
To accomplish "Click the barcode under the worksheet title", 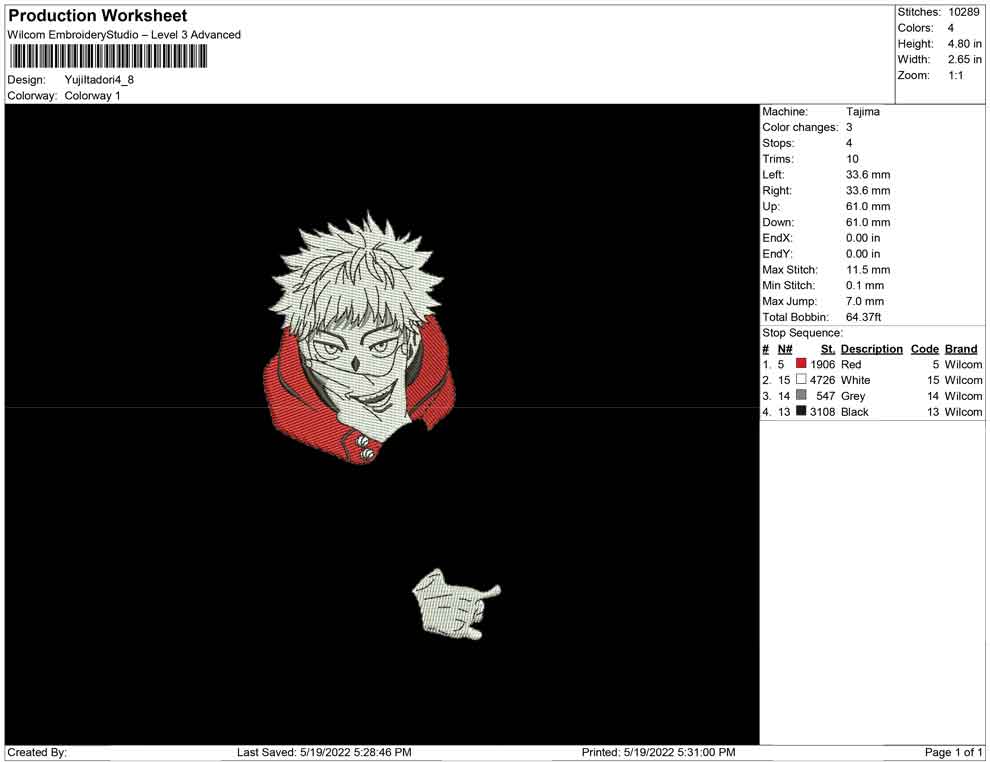I will coord(108,57).
